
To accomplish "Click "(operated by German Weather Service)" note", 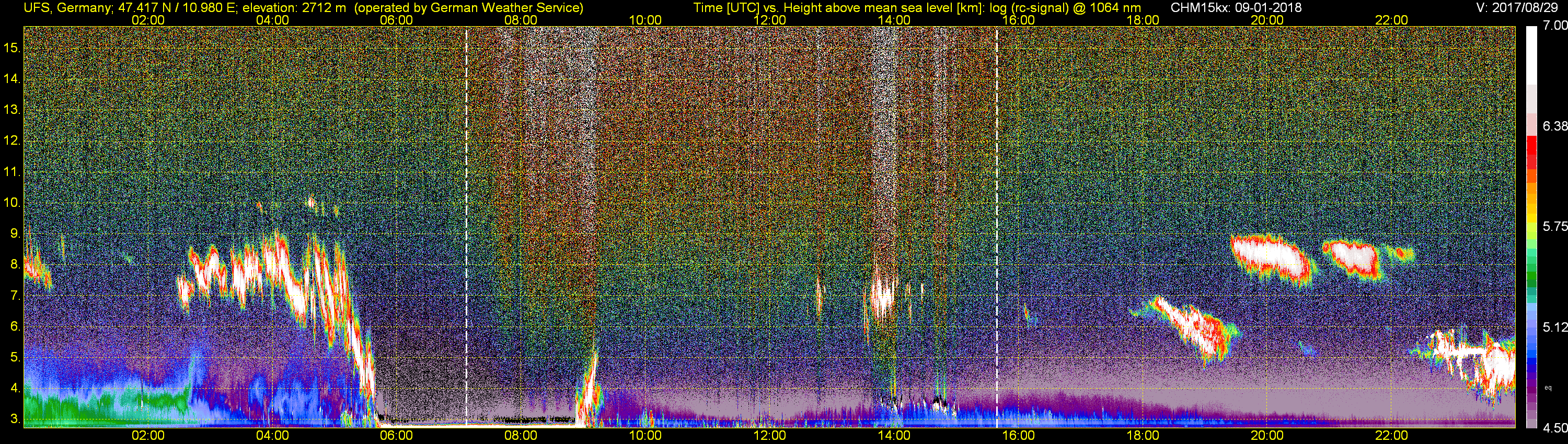I will (x=469, y=8).
